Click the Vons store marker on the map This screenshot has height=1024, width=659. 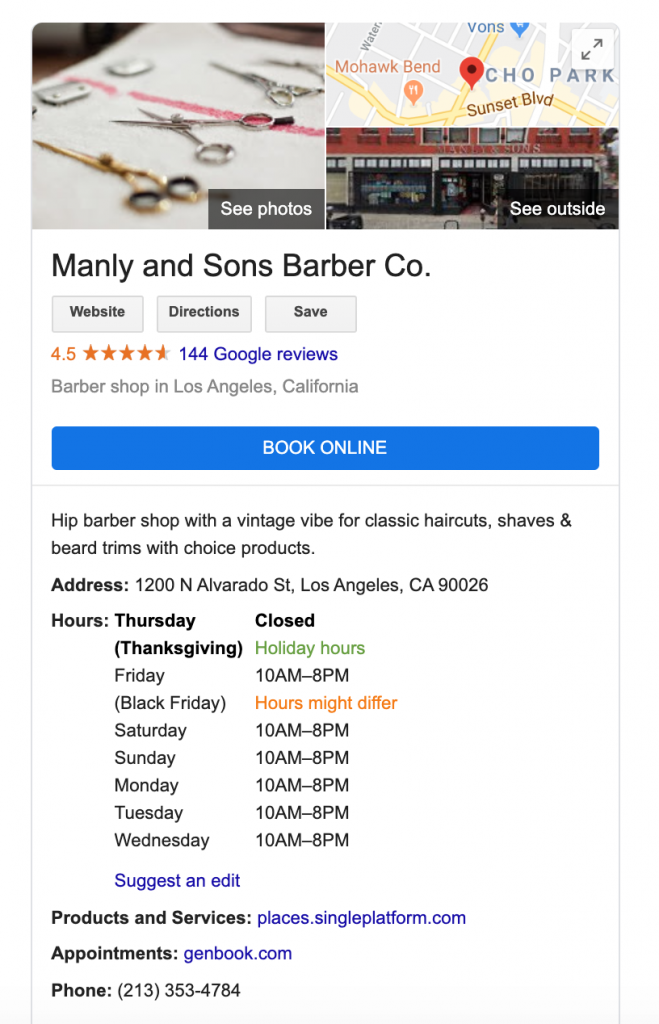pyautogui.click(x=519, y=29)
